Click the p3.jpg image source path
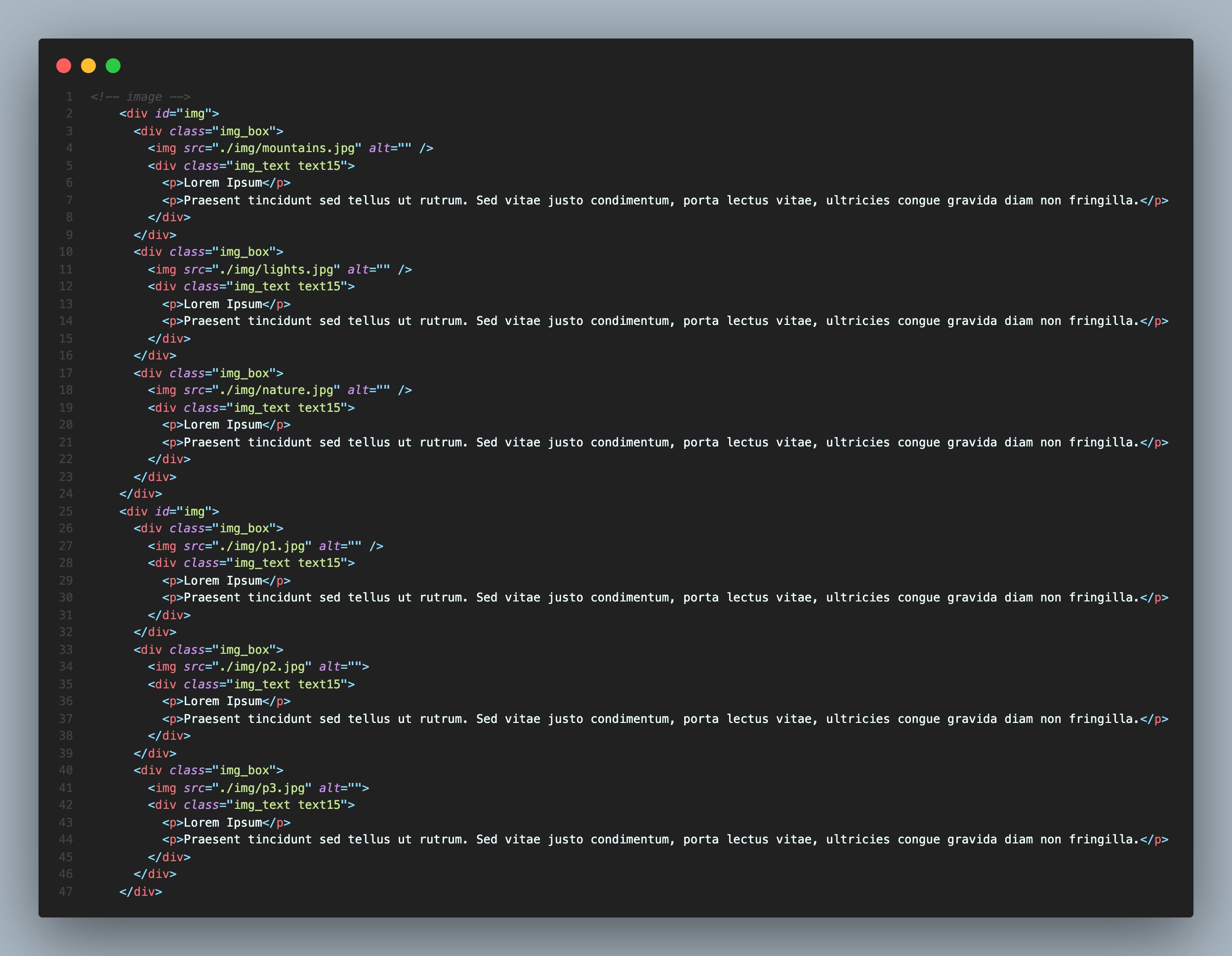The height and width of the screenshot is (956, 1232). [x=262, y=788]
